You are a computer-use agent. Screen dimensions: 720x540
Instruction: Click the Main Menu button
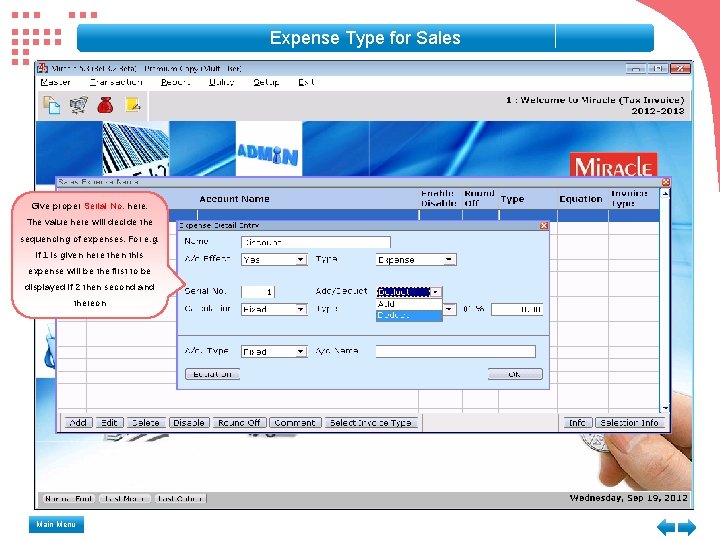pos(56,524)
